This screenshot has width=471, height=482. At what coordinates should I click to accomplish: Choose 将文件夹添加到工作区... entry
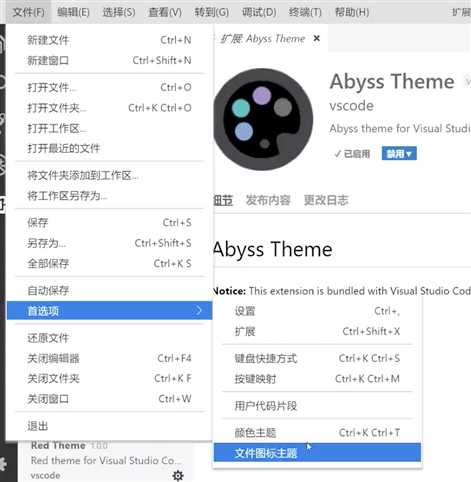[109, 175]
